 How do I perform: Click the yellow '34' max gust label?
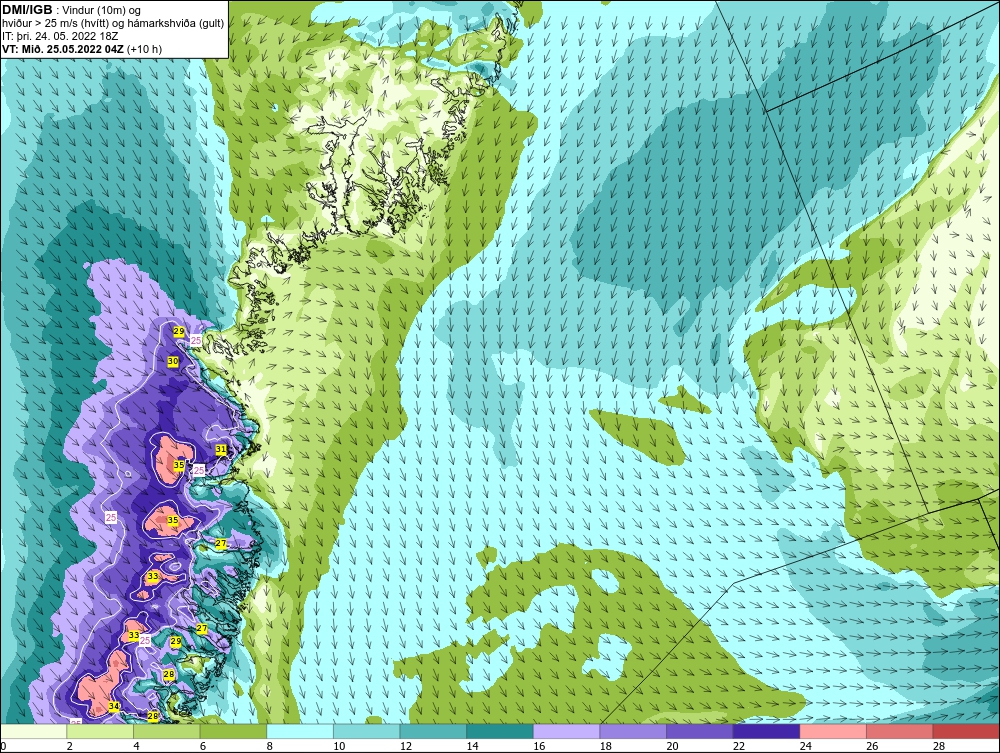(x=114, y=706)
